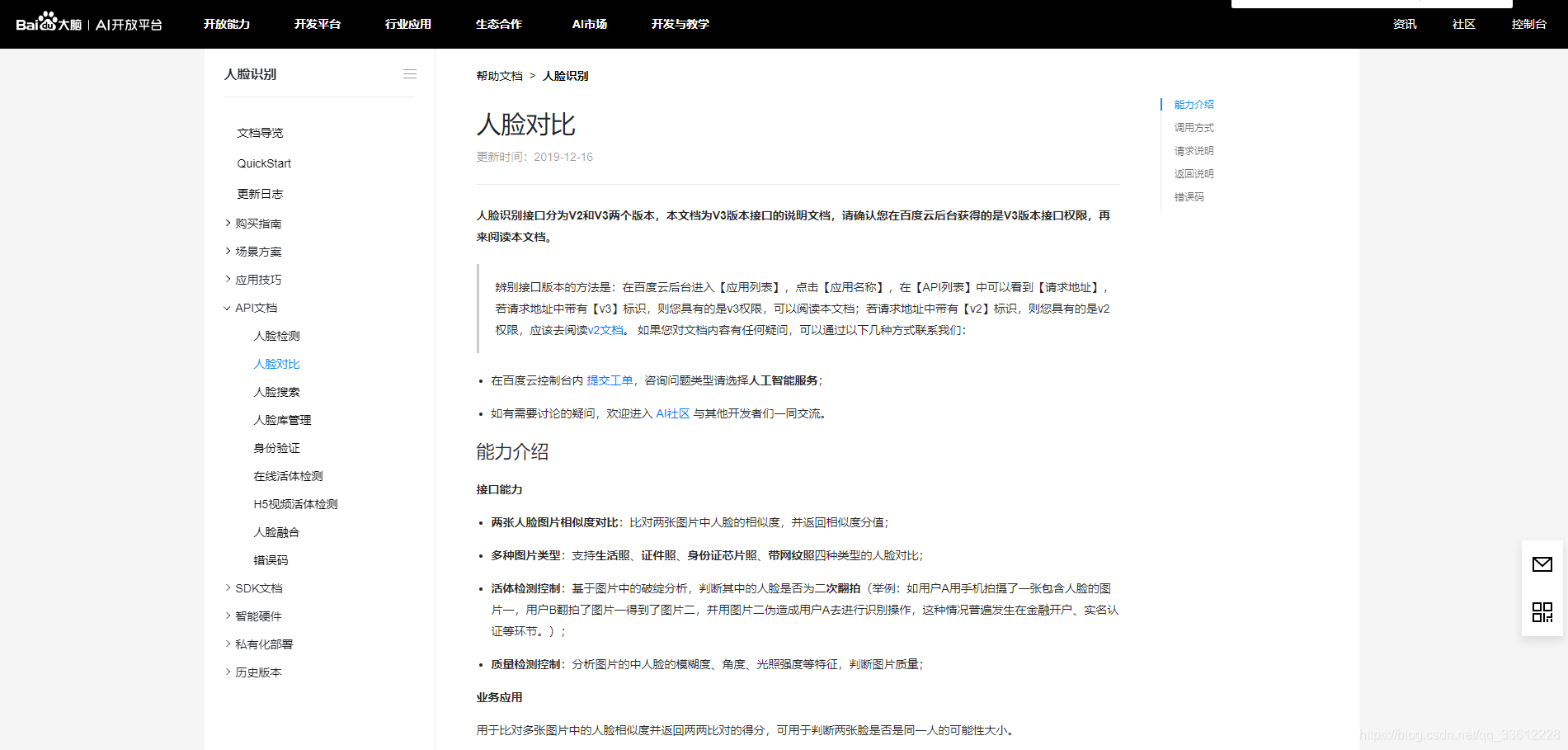Click the 提交工单 link

point(610,380)
